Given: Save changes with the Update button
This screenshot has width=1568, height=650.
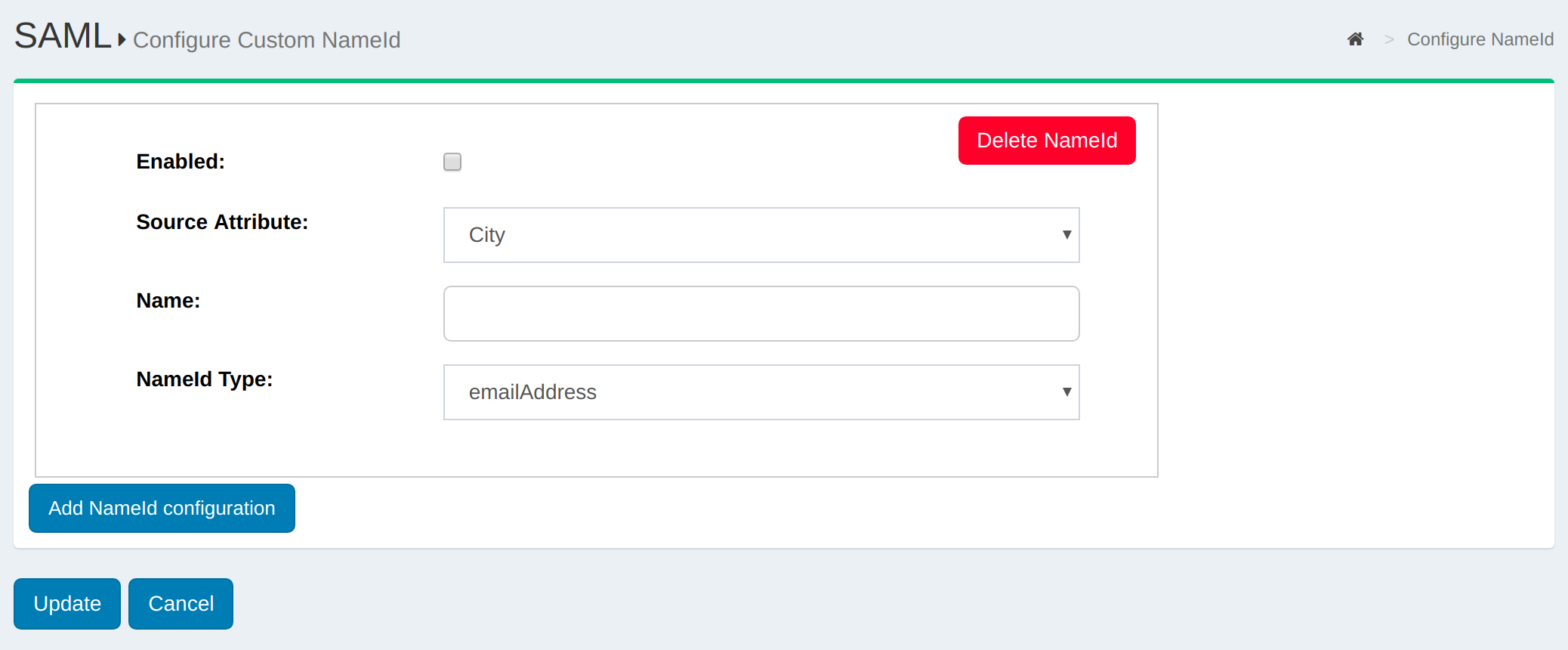Looking at the screenshot, I should (x=67, y=603).
